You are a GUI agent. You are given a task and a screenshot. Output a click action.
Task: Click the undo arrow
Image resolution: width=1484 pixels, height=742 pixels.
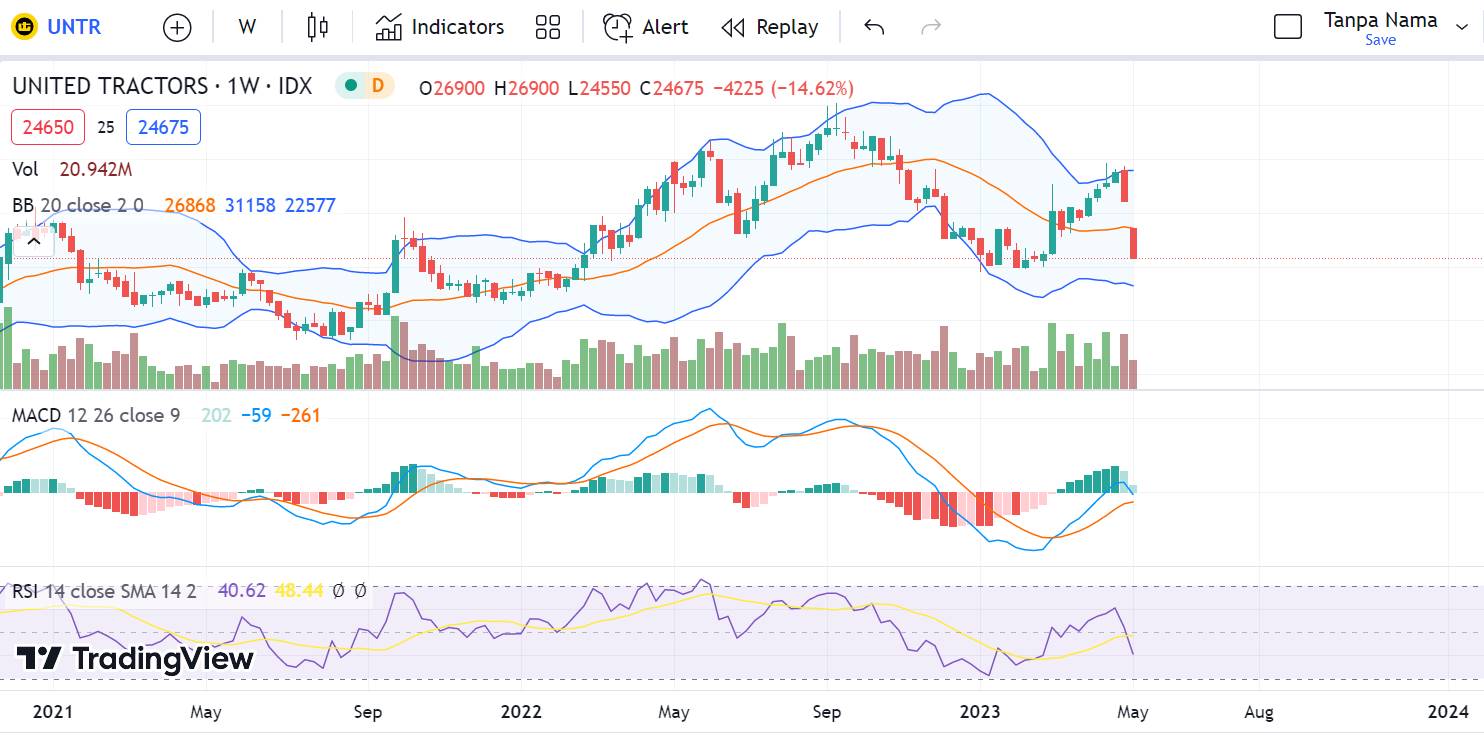(x=874, y=27)
